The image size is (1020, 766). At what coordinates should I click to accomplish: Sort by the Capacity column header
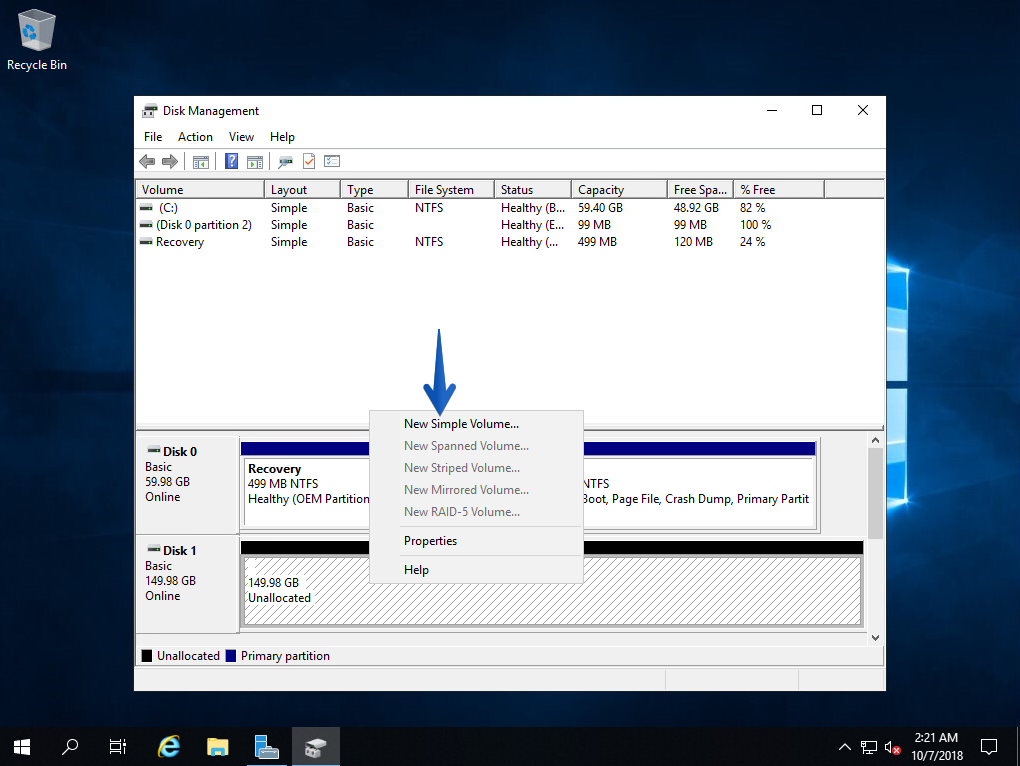(619, 189)
